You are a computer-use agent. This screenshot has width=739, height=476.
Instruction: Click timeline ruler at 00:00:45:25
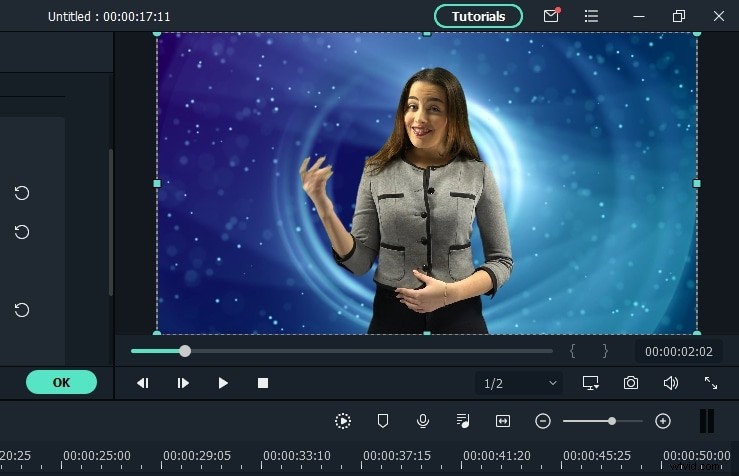[597, 456]
